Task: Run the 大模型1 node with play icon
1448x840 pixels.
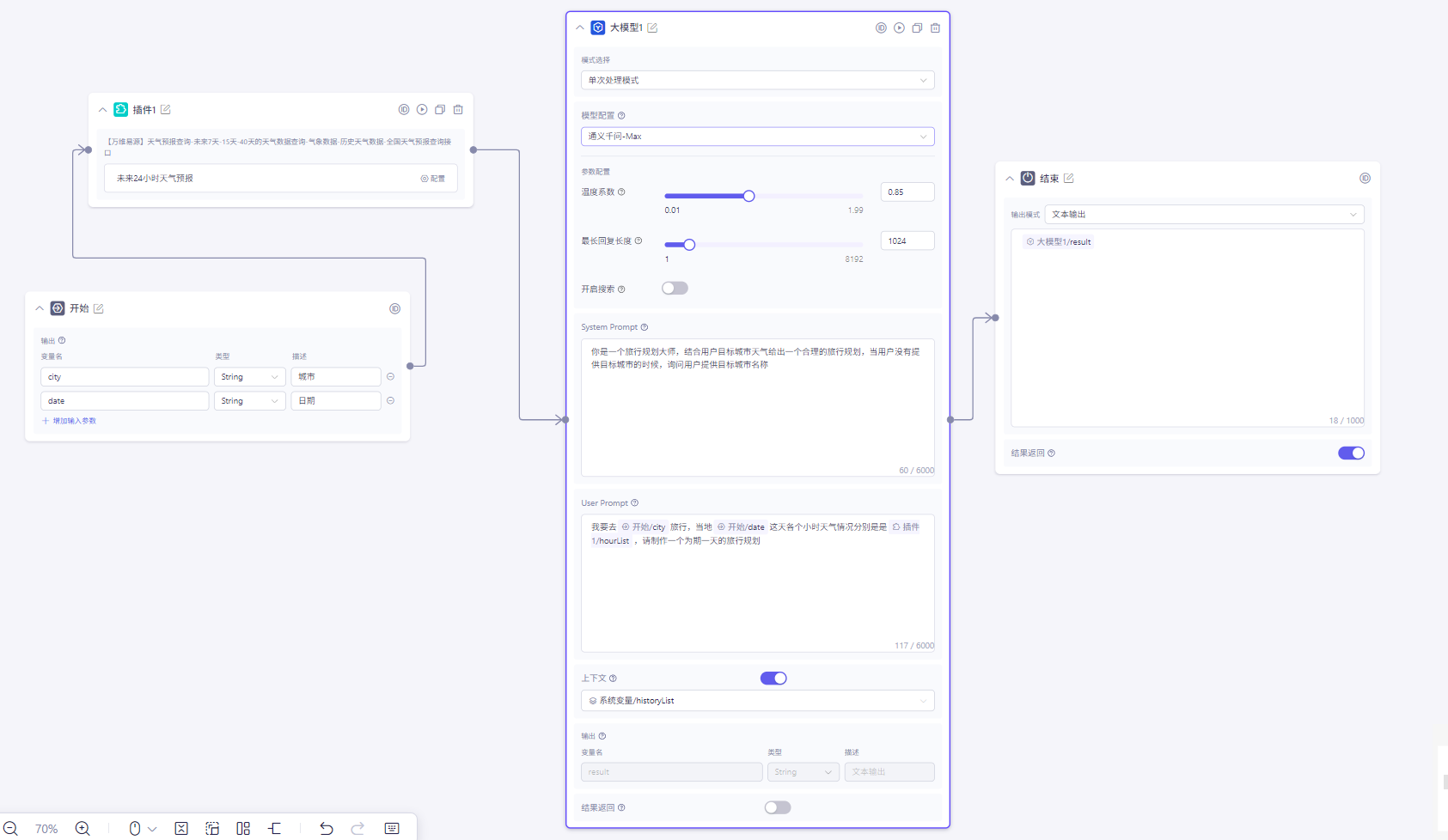Action: [x=899, y=28]
